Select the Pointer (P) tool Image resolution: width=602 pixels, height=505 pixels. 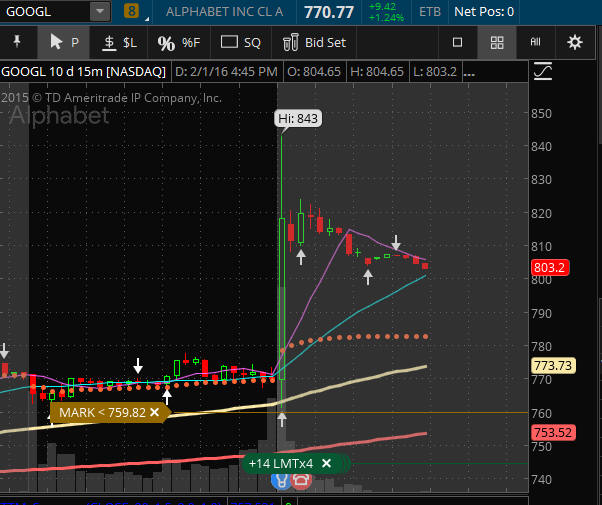click(x=64, y=42)
